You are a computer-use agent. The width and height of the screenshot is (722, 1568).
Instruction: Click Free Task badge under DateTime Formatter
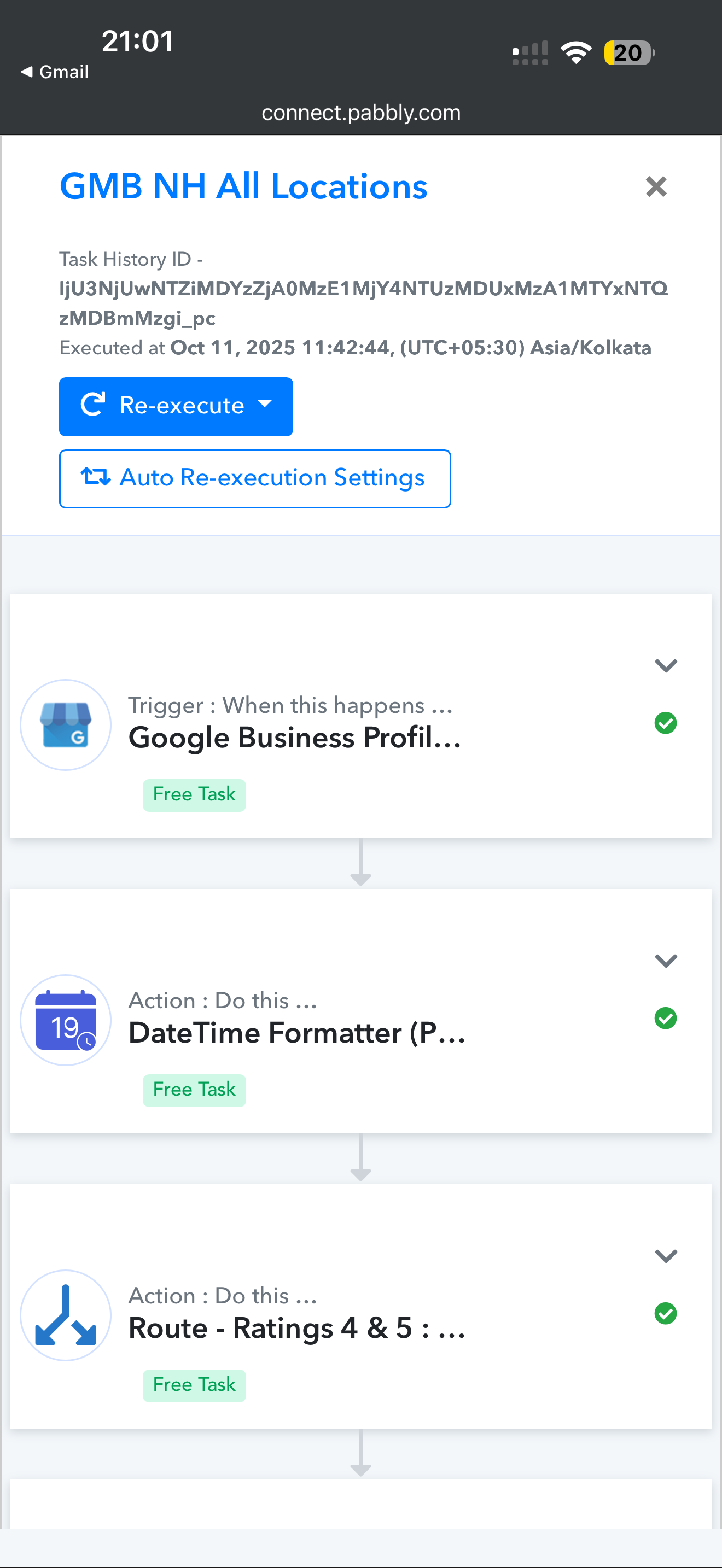pos(194,1090)
